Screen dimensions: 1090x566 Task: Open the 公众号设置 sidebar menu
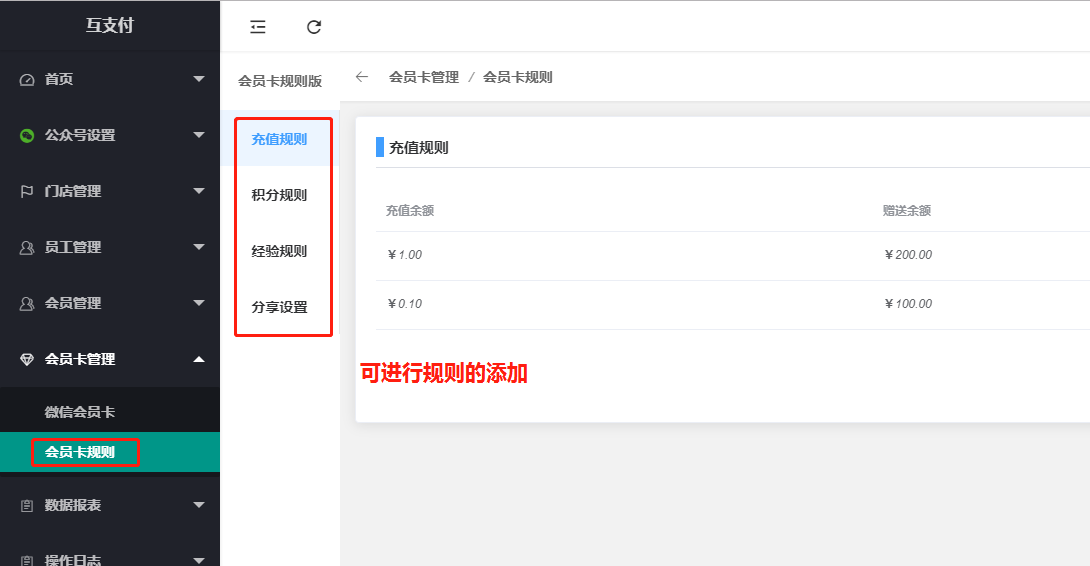click(110, 135)
